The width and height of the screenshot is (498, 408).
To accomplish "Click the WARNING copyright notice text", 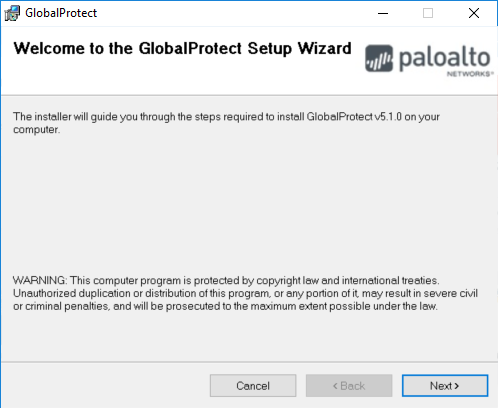I will tap(245, 293).
